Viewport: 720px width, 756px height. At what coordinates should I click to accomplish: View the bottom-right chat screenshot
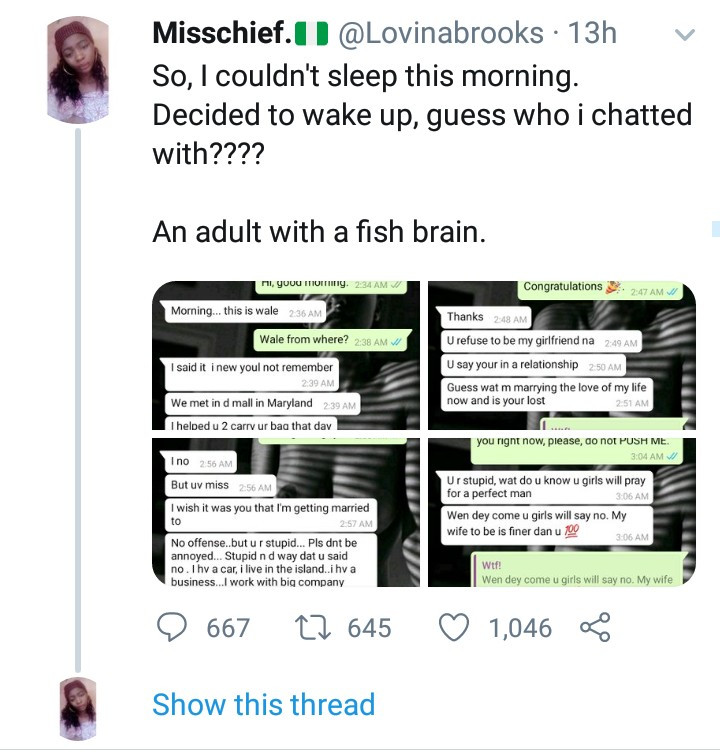pos(562,512)
